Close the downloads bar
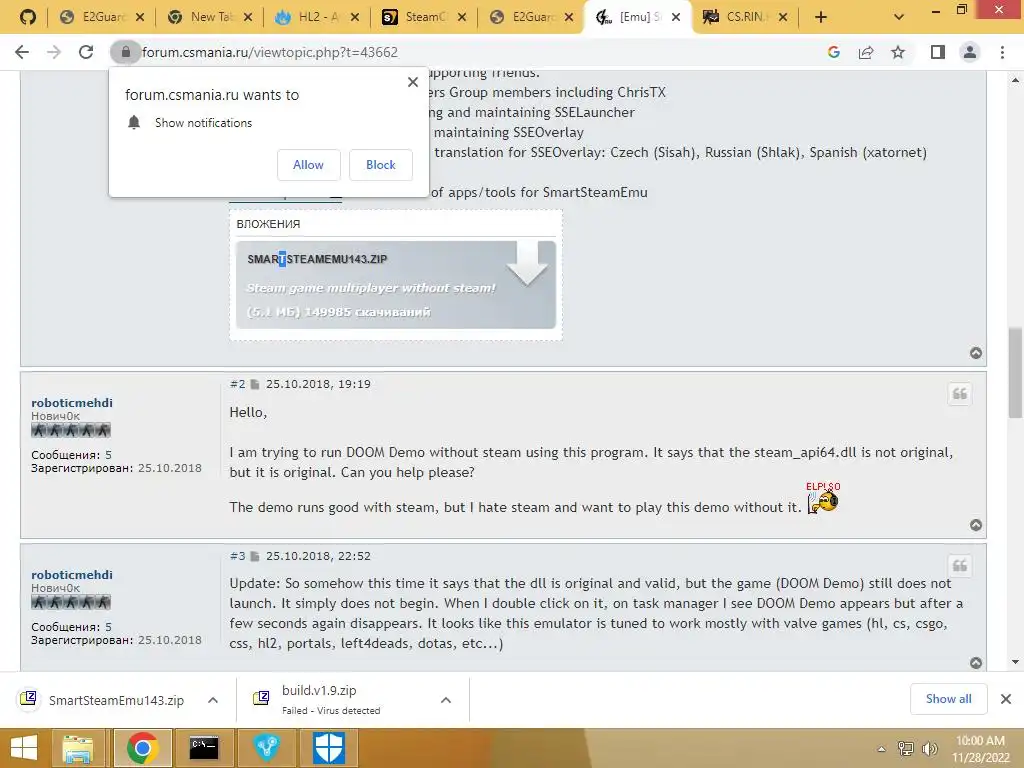The height and width of the screenshot is (768, 1024). [x=1006, y=699]
